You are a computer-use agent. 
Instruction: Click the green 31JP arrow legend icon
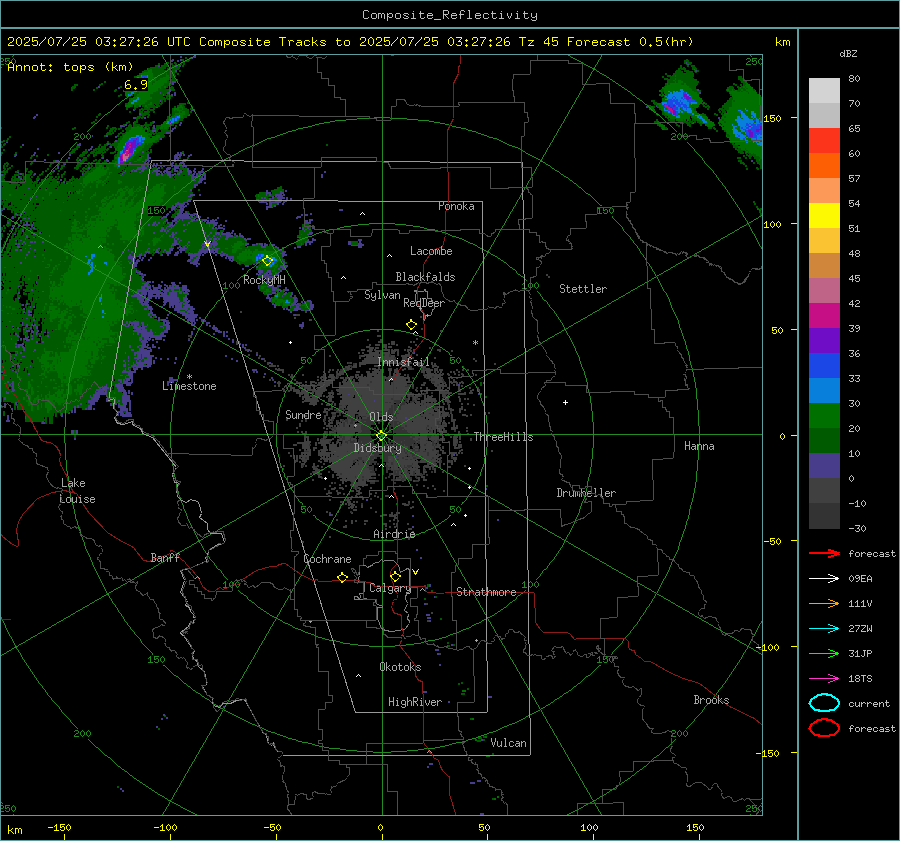[x=824, y=653]
